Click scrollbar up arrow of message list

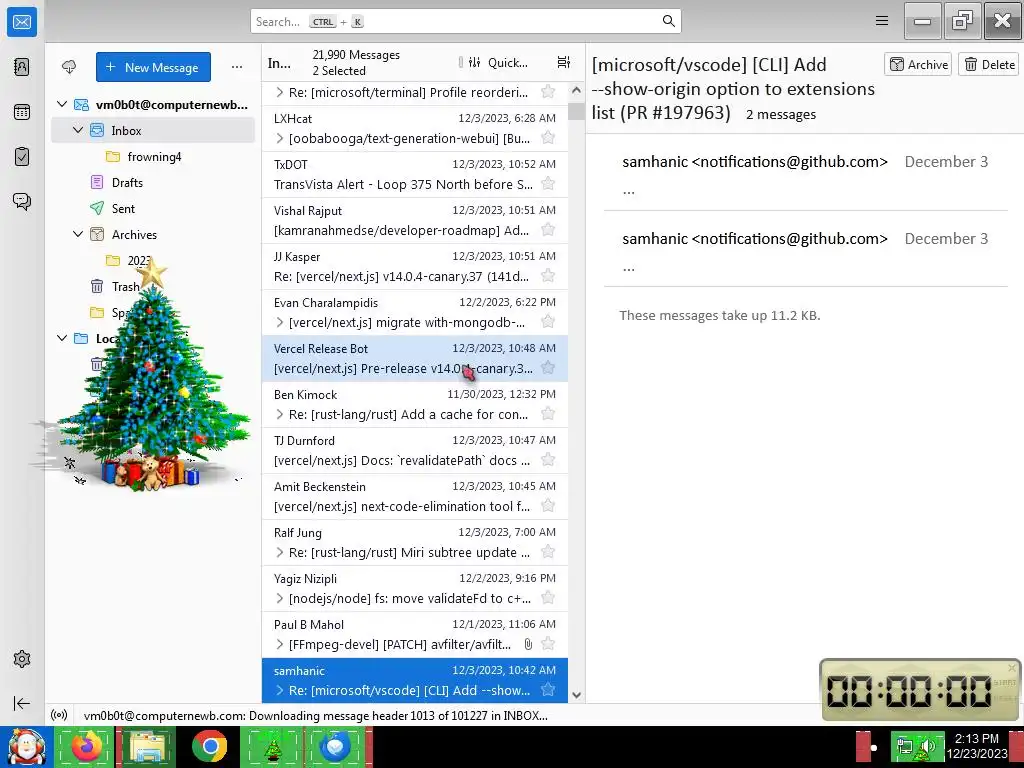(576, 90)
